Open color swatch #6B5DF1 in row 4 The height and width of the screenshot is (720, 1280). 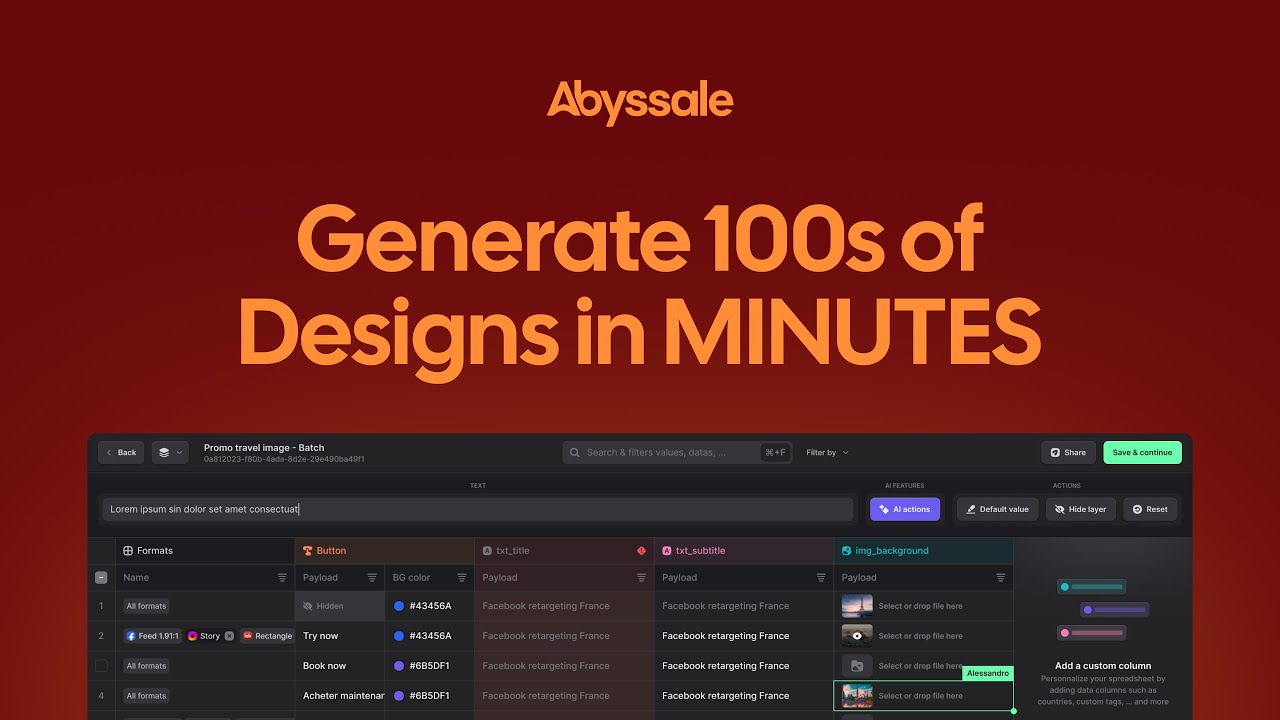click(x=399, y=696)
